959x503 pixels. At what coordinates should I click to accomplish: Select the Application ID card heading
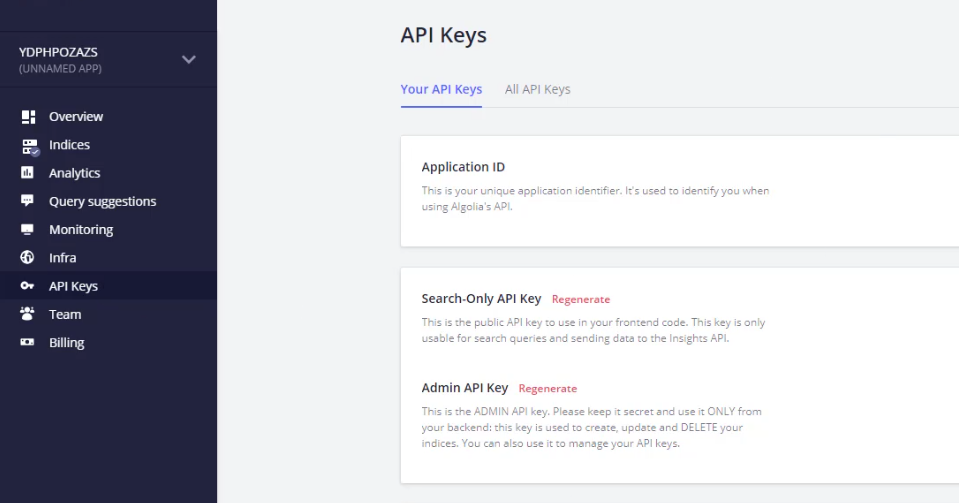(463, 167)
